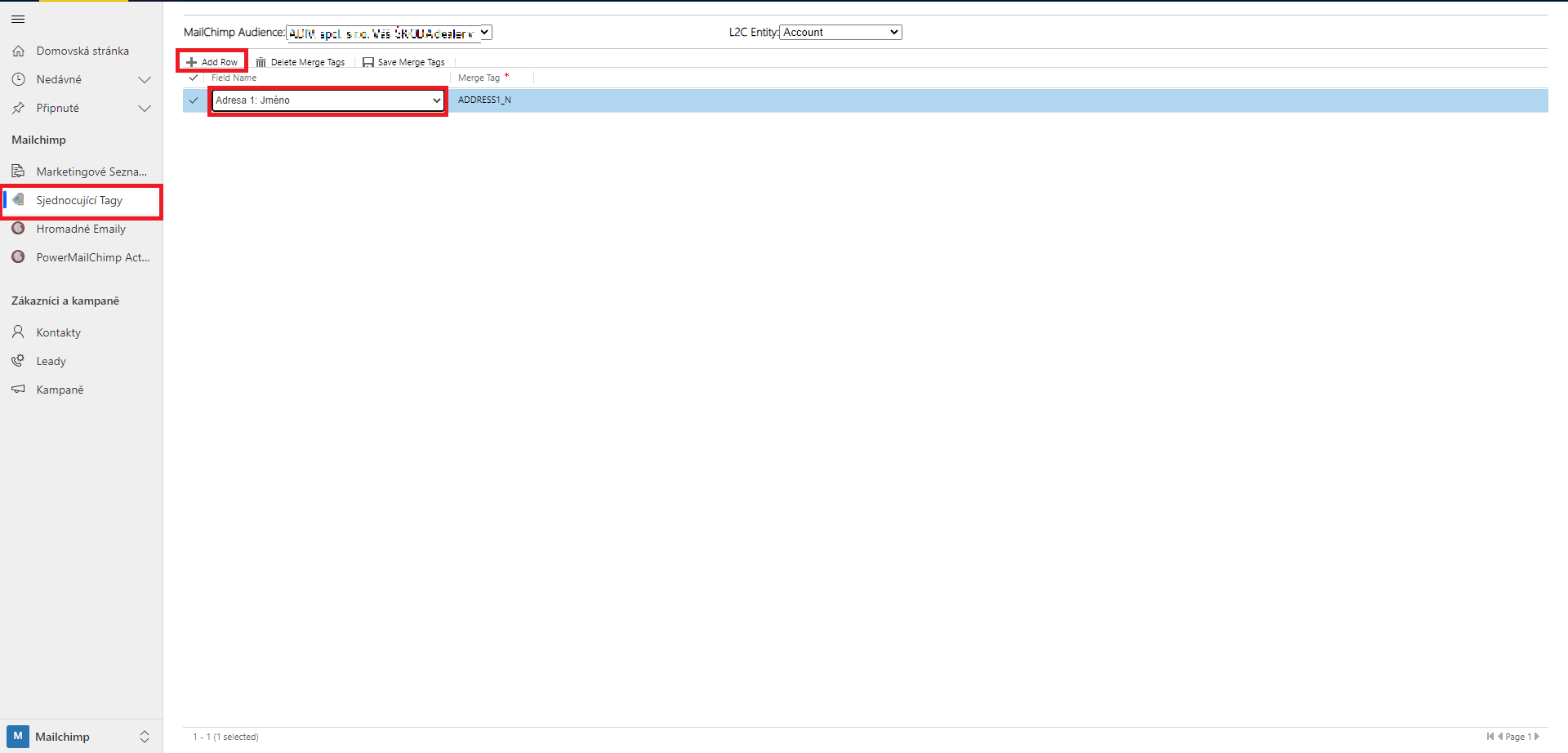This screenshot has width=1568, height=753.
Task: Expand the Připnuté section chevron
Action: [x=145, y=108]
